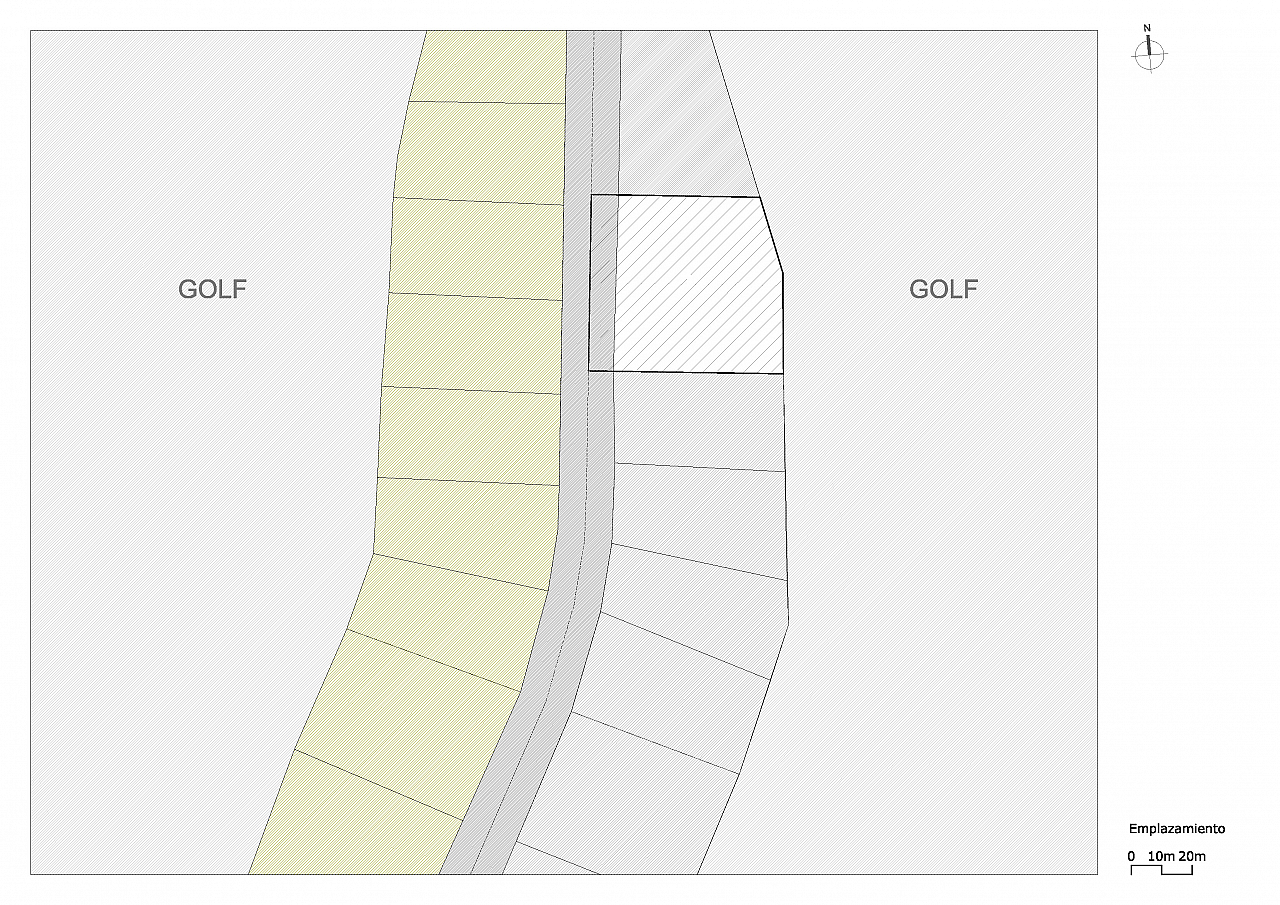Click the north arrow compass symbol
1280x905 pixels.
(x=1150, y=56)
